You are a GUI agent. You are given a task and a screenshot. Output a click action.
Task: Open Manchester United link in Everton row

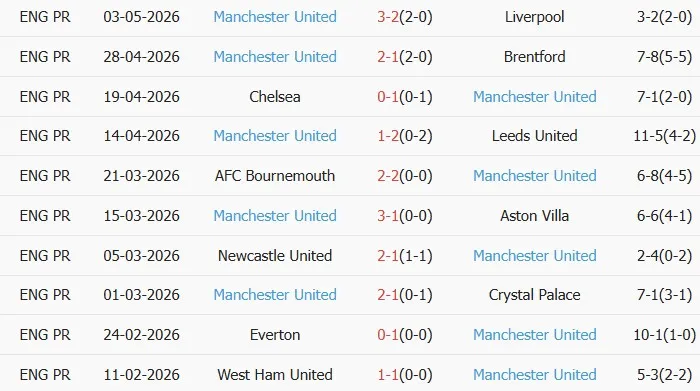tap(534, 334)
